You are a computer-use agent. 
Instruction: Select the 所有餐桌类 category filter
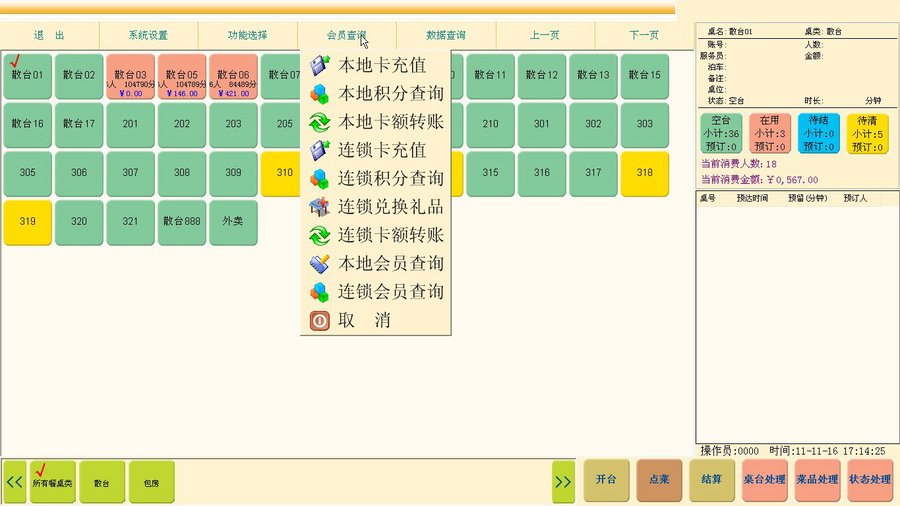[x=52, y=482]
